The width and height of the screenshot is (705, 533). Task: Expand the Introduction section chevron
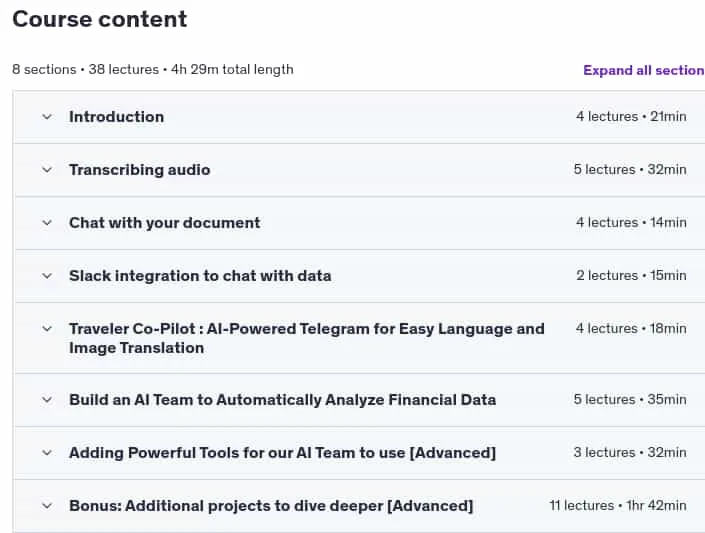47,117
